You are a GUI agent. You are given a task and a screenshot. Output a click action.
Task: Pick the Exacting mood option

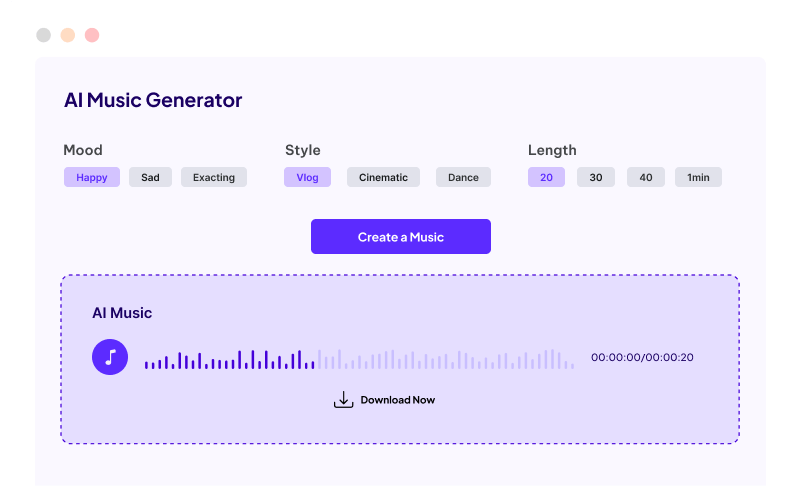coord(214,178)
